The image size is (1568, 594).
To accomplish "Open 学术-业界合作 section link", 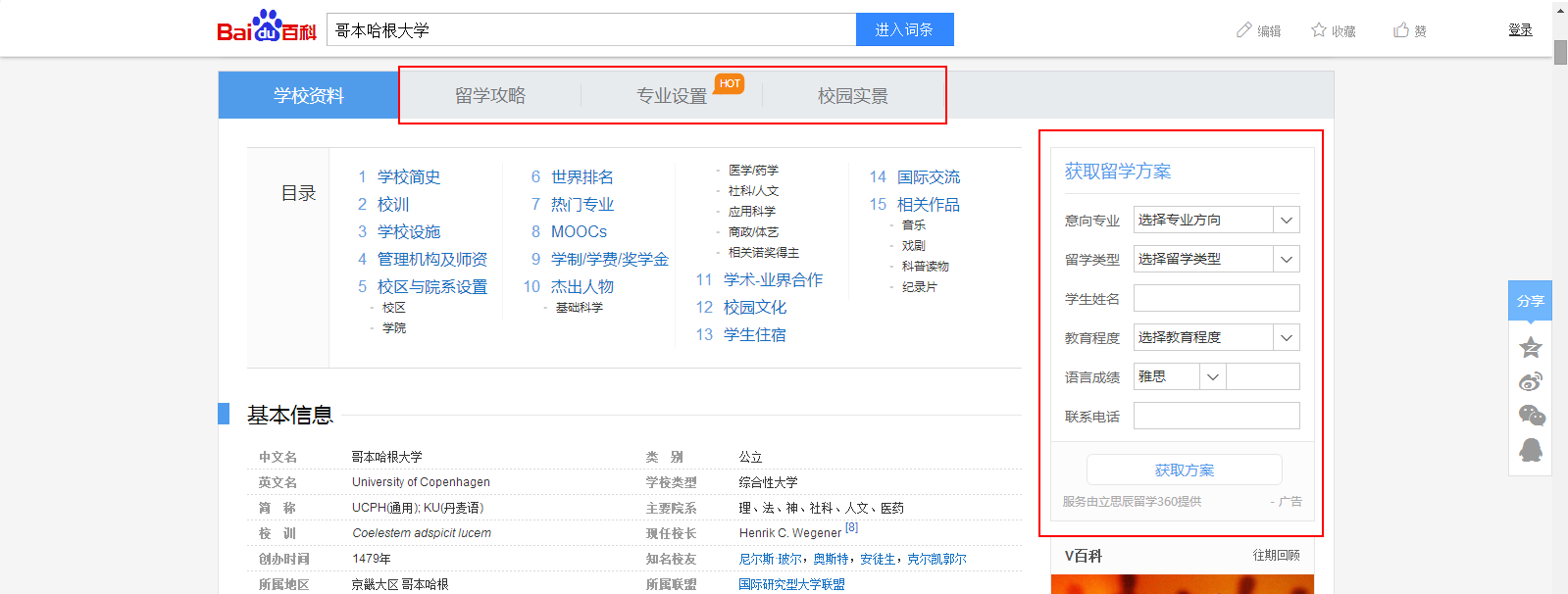I will point(774,279).
